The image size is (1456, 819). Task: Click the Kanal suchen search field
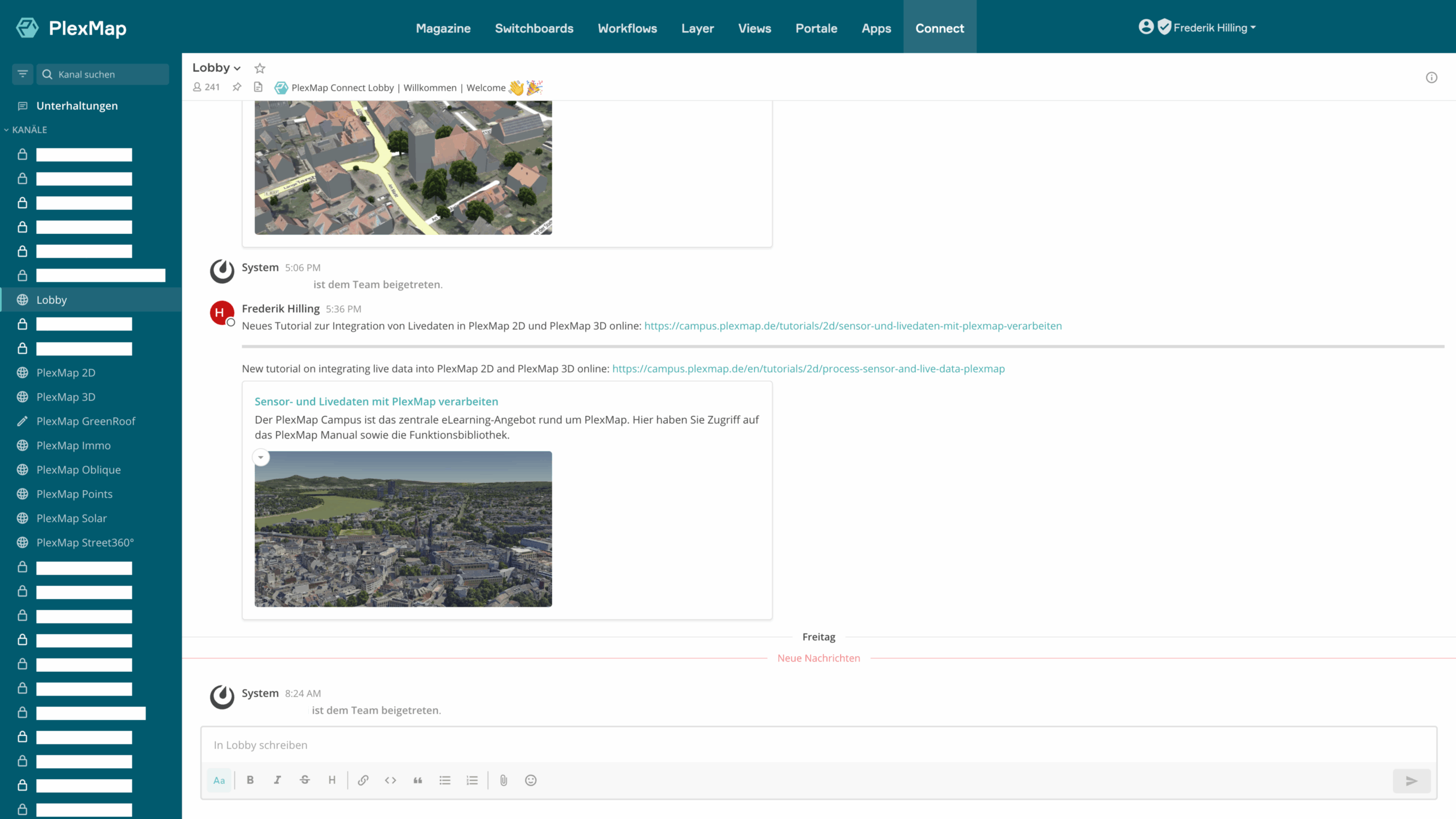click(103, 74)
